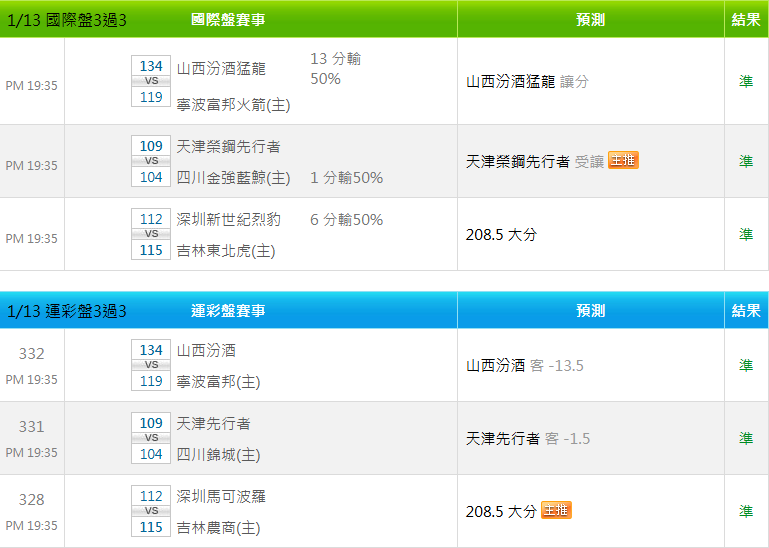
Task: Click the score 119 next to 寧波富邦火箭(主)
Action: click(151, 97)
